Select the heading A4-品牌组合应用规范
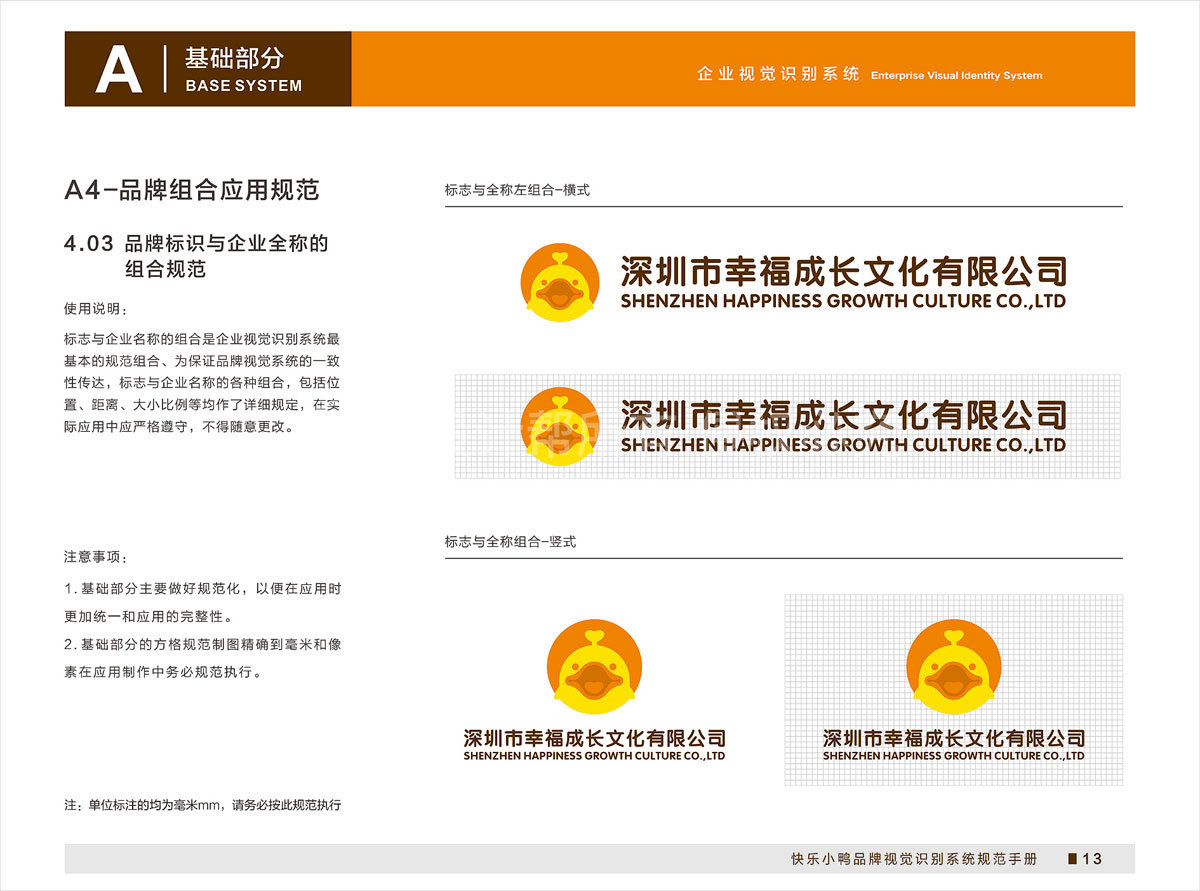The image size is (1200, 891). 191,190
